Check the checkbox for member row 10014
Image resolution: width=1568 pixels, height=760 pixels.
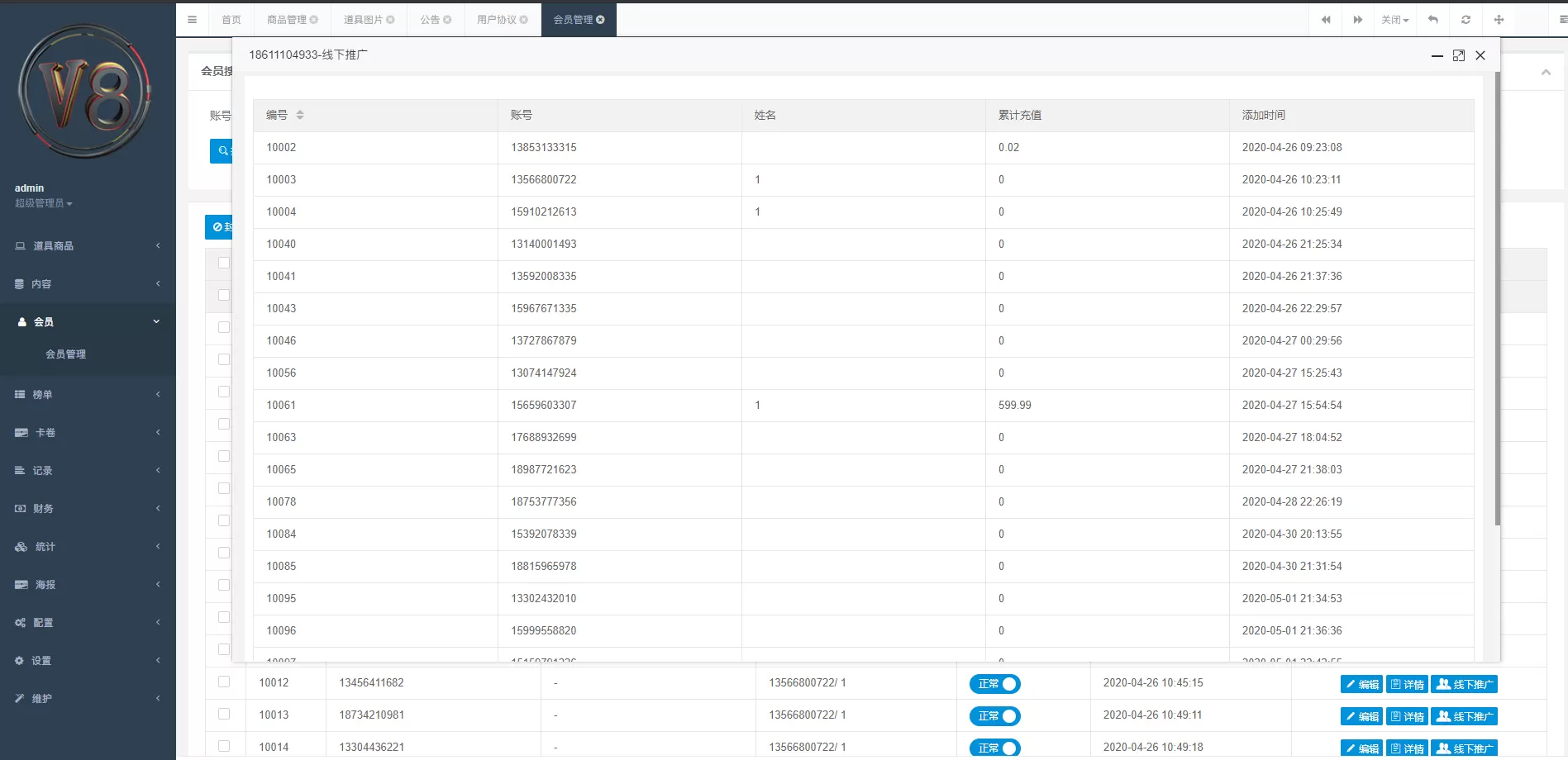coord(224,746)
